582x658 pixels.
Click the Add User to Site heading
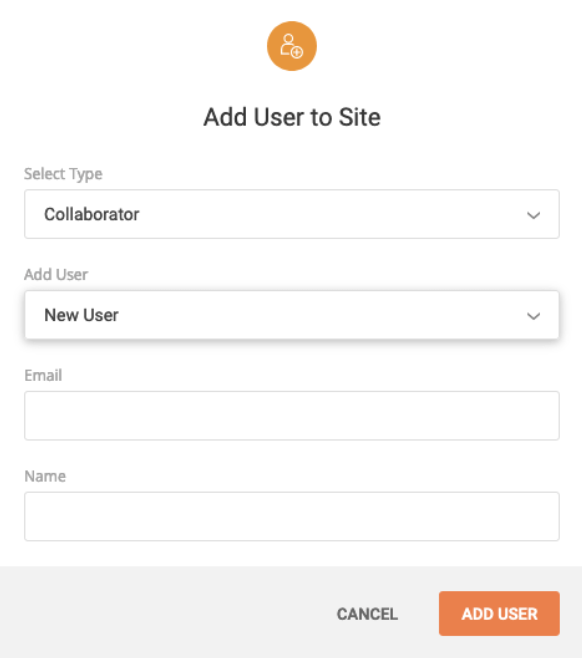(292, 117)
